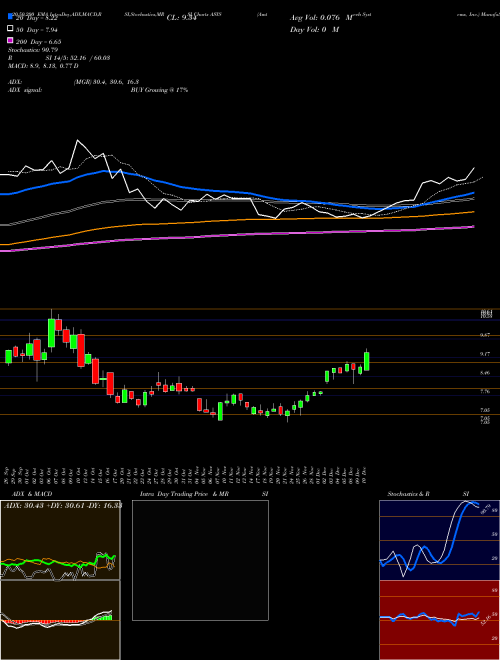This screenshot has height=660, width=500.
Task: Click the peak of the white price line
Action: click(77, 140)
